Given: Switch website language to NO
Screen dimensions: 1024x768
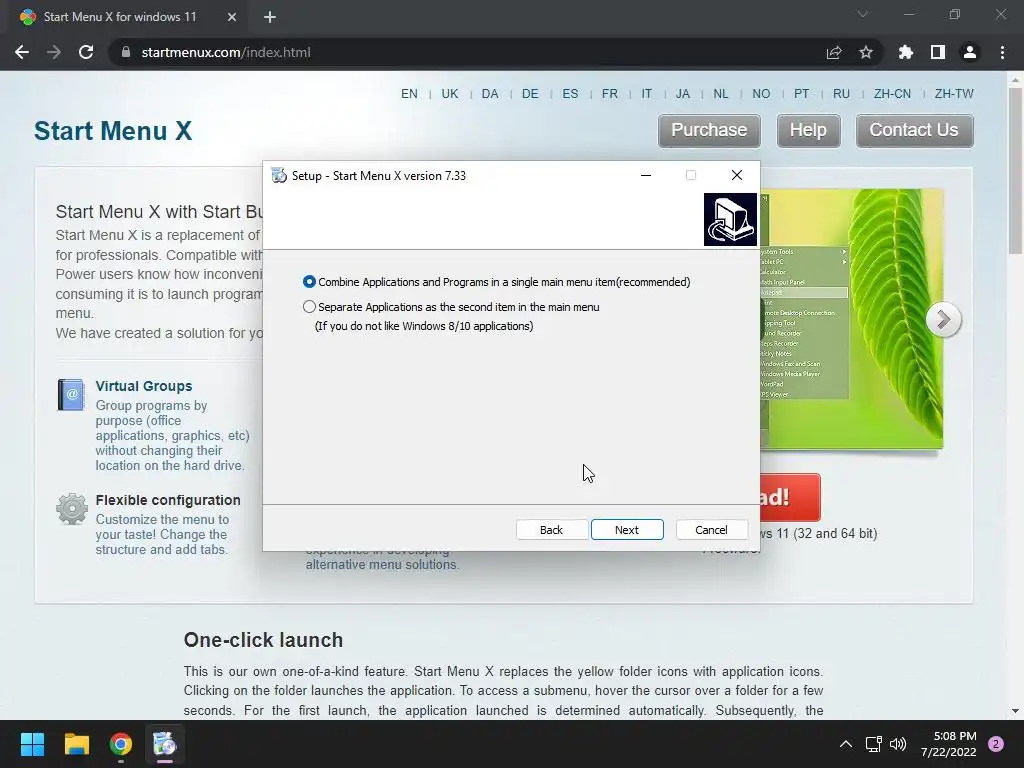Looking at the screenshot, I should click(761, 93).
